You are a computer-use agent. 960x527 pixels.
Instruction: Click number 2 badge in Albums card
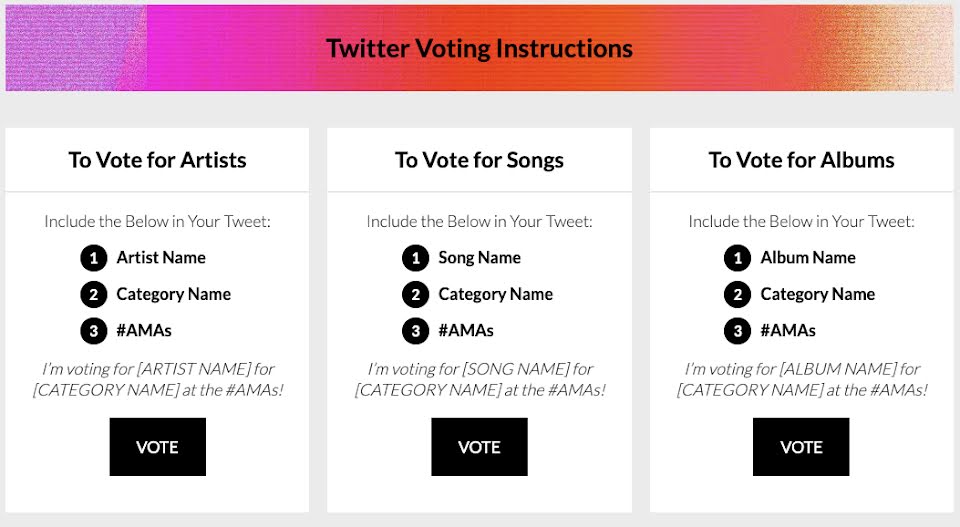tap(738, 295)
